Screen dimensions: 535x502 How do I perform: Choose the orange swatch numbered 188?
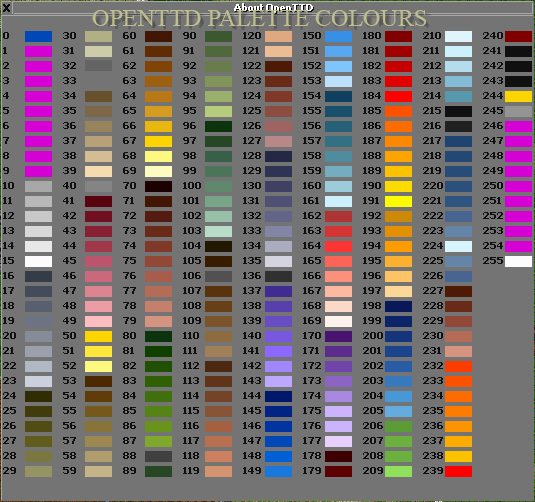coord(399,157)
